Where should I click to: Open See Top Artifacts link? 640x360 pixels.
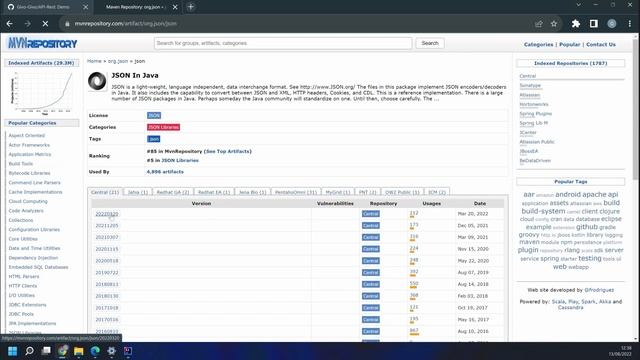pyautogui.click(x=228, y=151)
